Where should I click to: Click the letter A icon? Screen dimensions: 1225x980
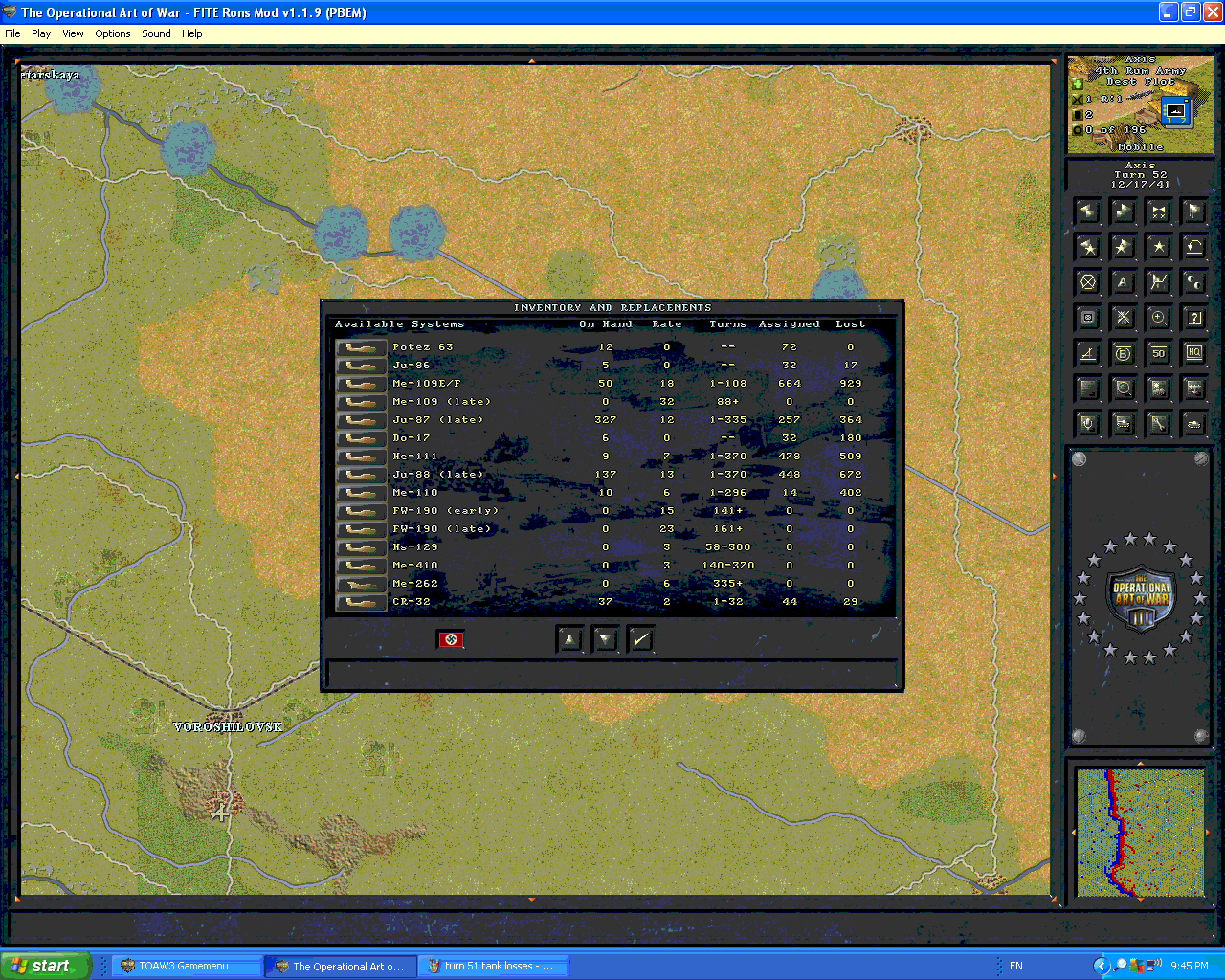click(x=1123, y=282)
